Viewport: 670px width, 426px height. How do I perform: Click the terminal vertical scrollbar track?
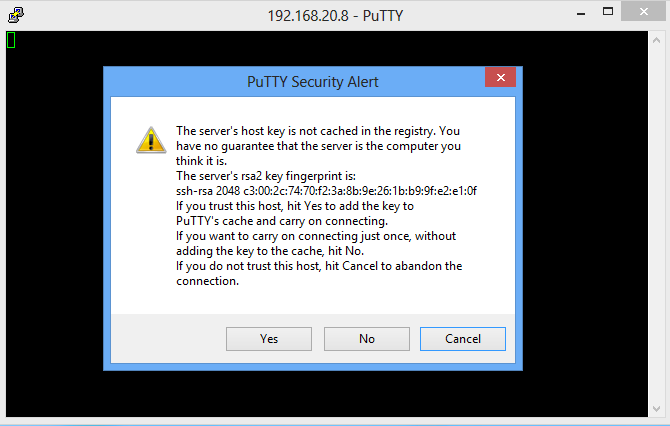(x=656, y=224)
